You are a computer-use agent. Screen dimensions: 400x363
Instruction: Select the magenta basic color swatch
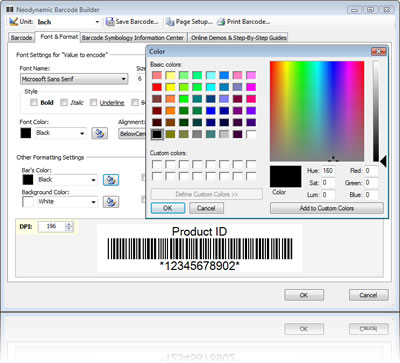(251, 87)
